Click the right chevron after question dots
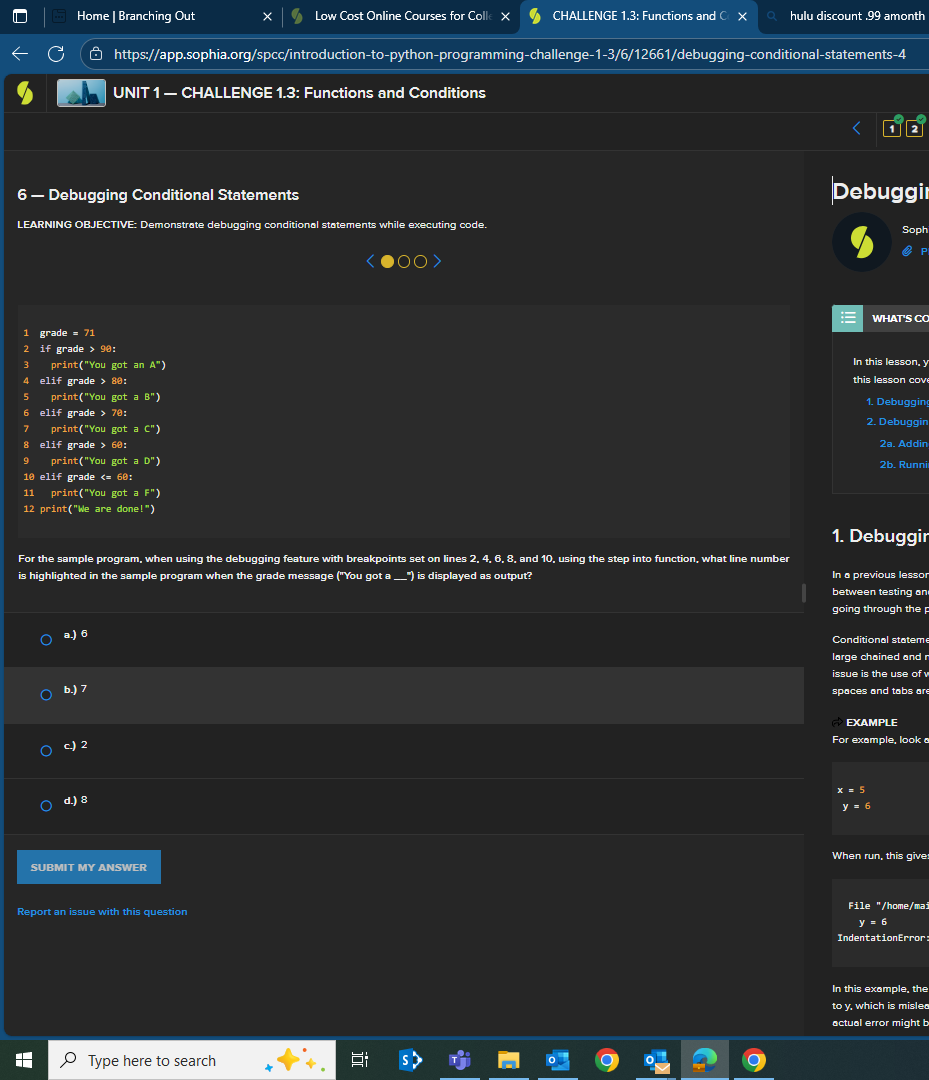The height and width of the screenshot is (1080, 929). [437, 261]
